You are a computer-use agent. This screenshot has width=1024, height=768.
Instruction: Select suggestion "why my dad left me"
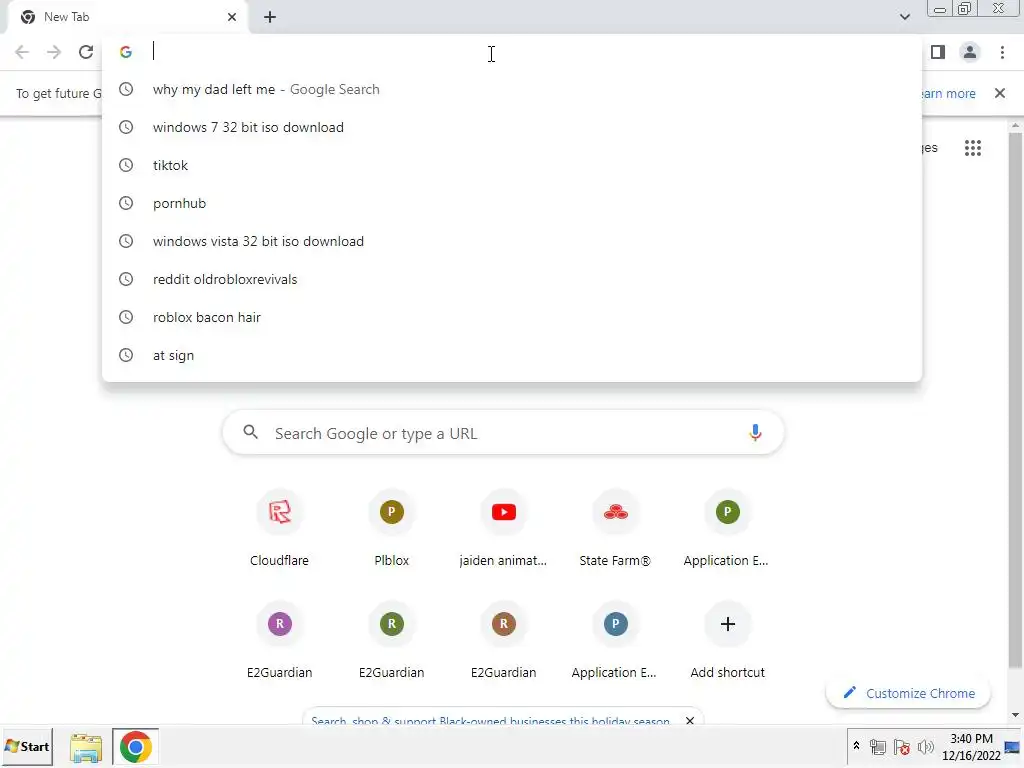point(512,89)
